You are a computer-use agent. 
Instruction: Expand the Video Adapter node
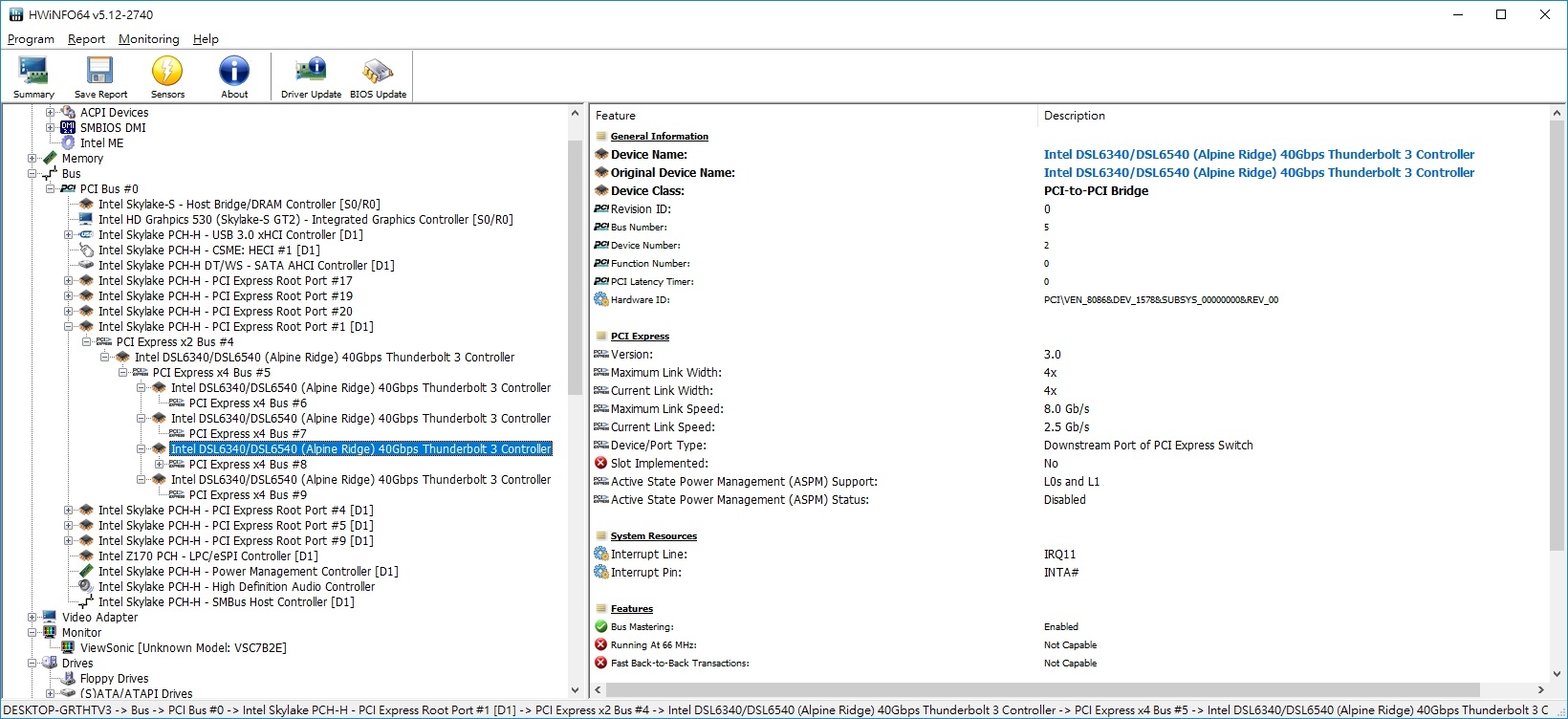[x=32, y=618]
